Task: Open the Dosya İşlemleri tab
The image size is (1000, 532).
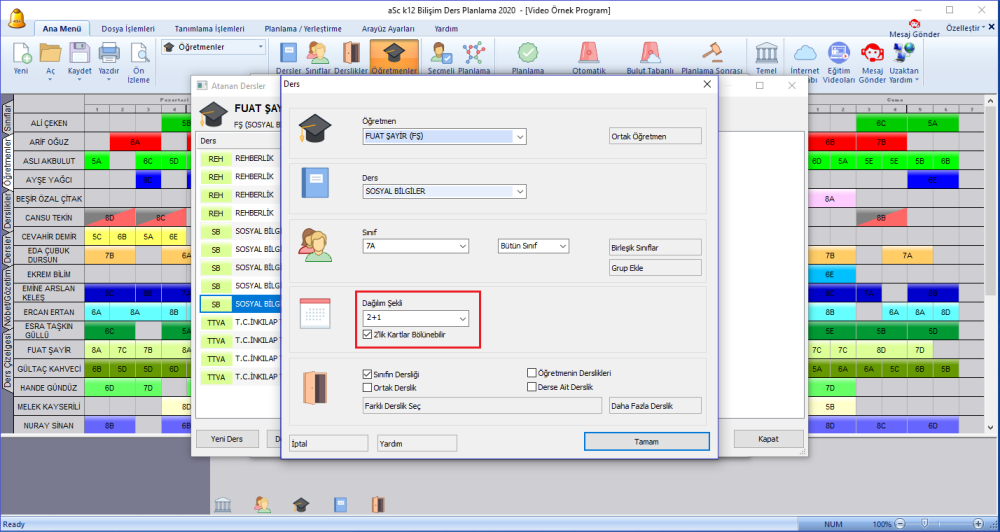Action: [x=128, y=29]
